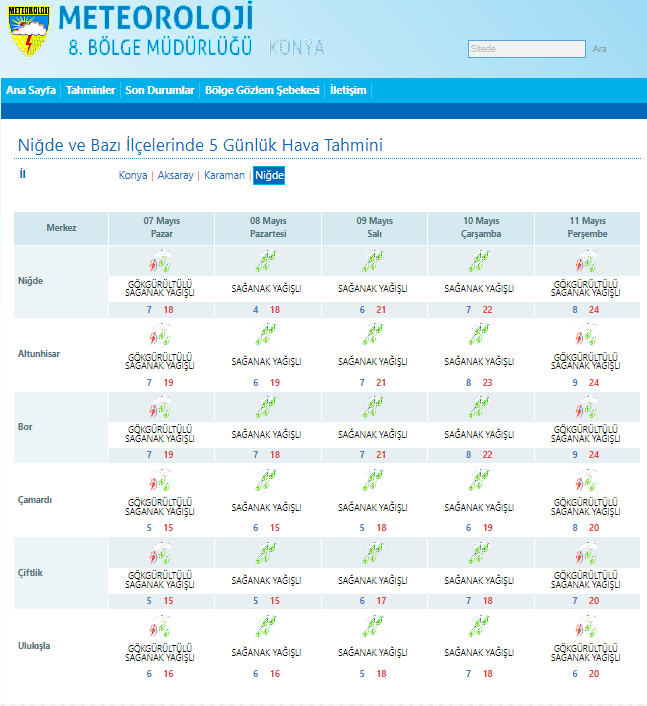This screenshot has height=706, width=647.
Task: Click the Ulukışla row label
Action: pyautogui.click(x=34, y=646)
